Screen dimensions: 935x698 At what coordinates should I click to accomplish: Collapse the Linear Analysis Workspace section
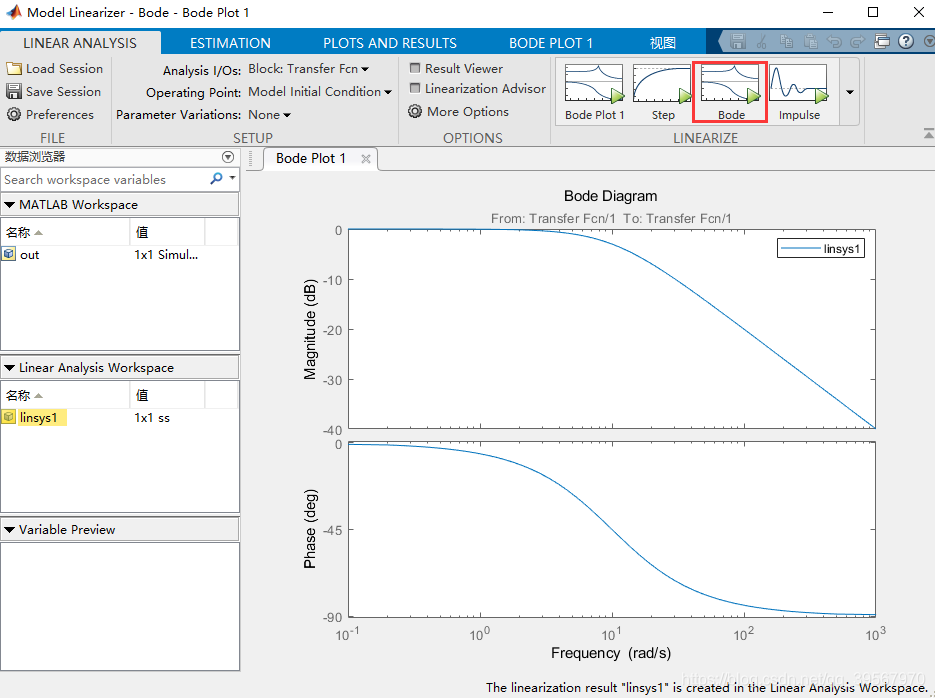[10, 368]
